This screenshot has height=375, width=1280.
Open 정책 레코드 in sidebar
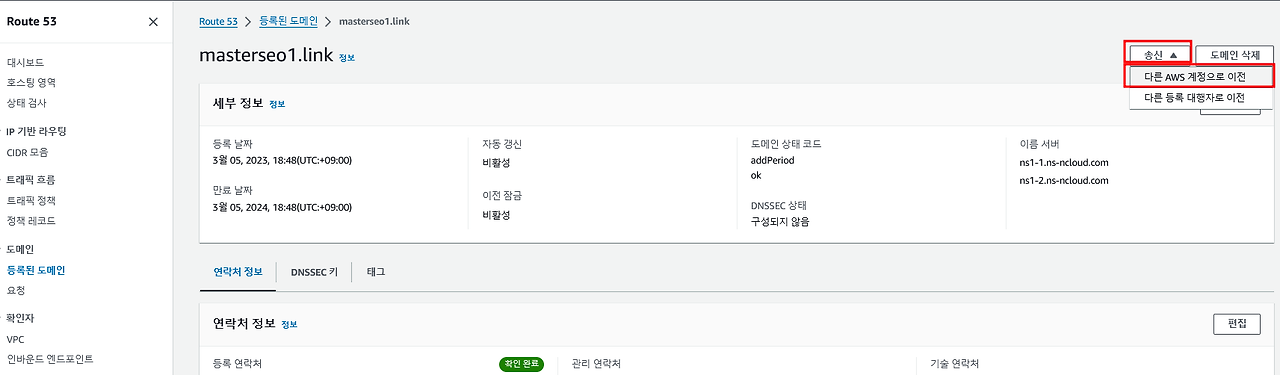click(x=31, y=220)
